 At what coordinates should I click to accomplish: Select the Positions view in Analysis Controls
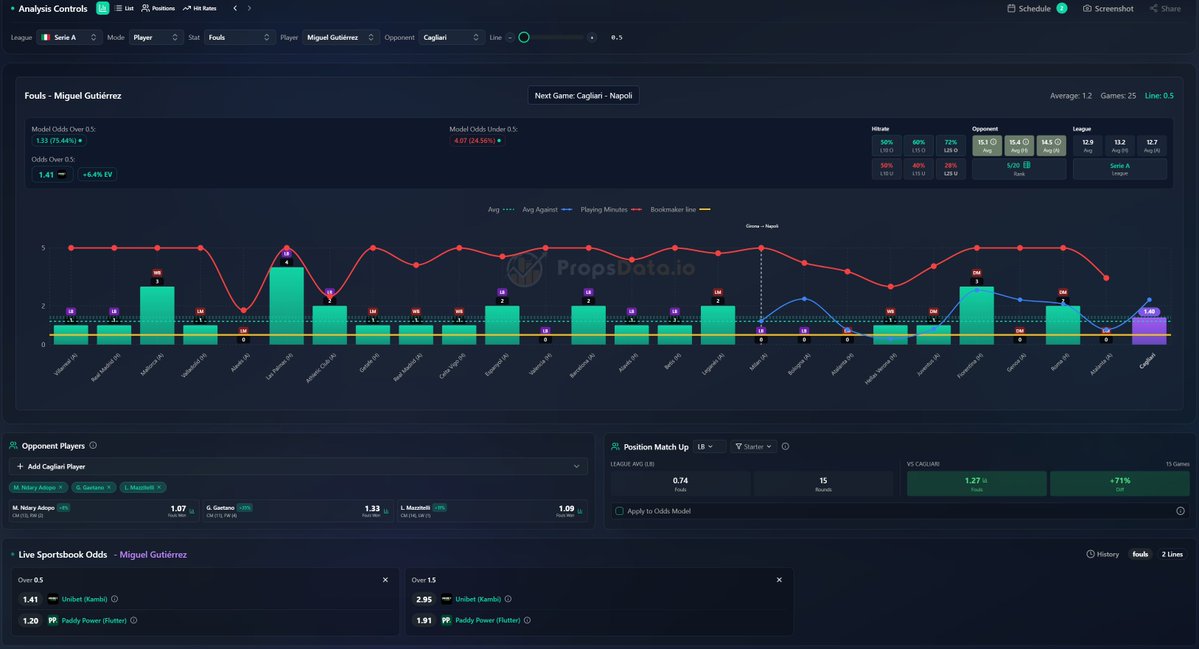tap(158, 8)
